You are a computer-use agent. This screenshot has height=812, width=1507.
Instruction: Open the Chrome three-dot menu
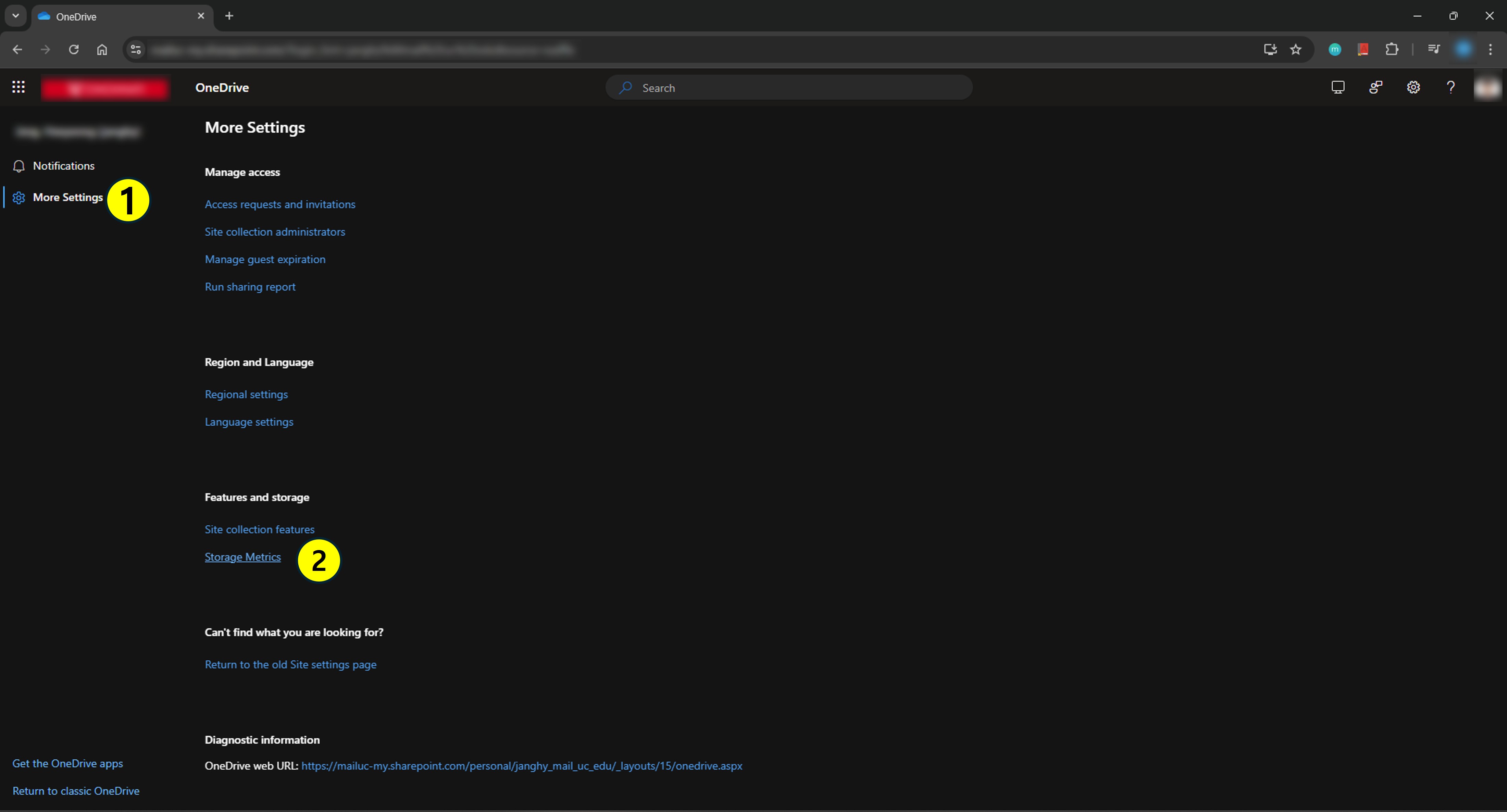click(1490, 50)
